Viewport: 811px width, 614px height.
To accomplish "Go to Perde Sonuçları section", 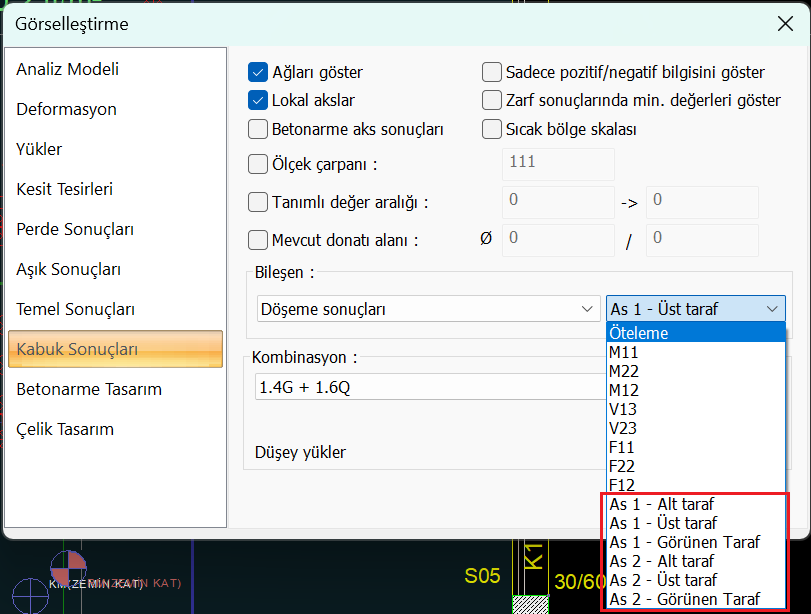I will pos(75,229).
